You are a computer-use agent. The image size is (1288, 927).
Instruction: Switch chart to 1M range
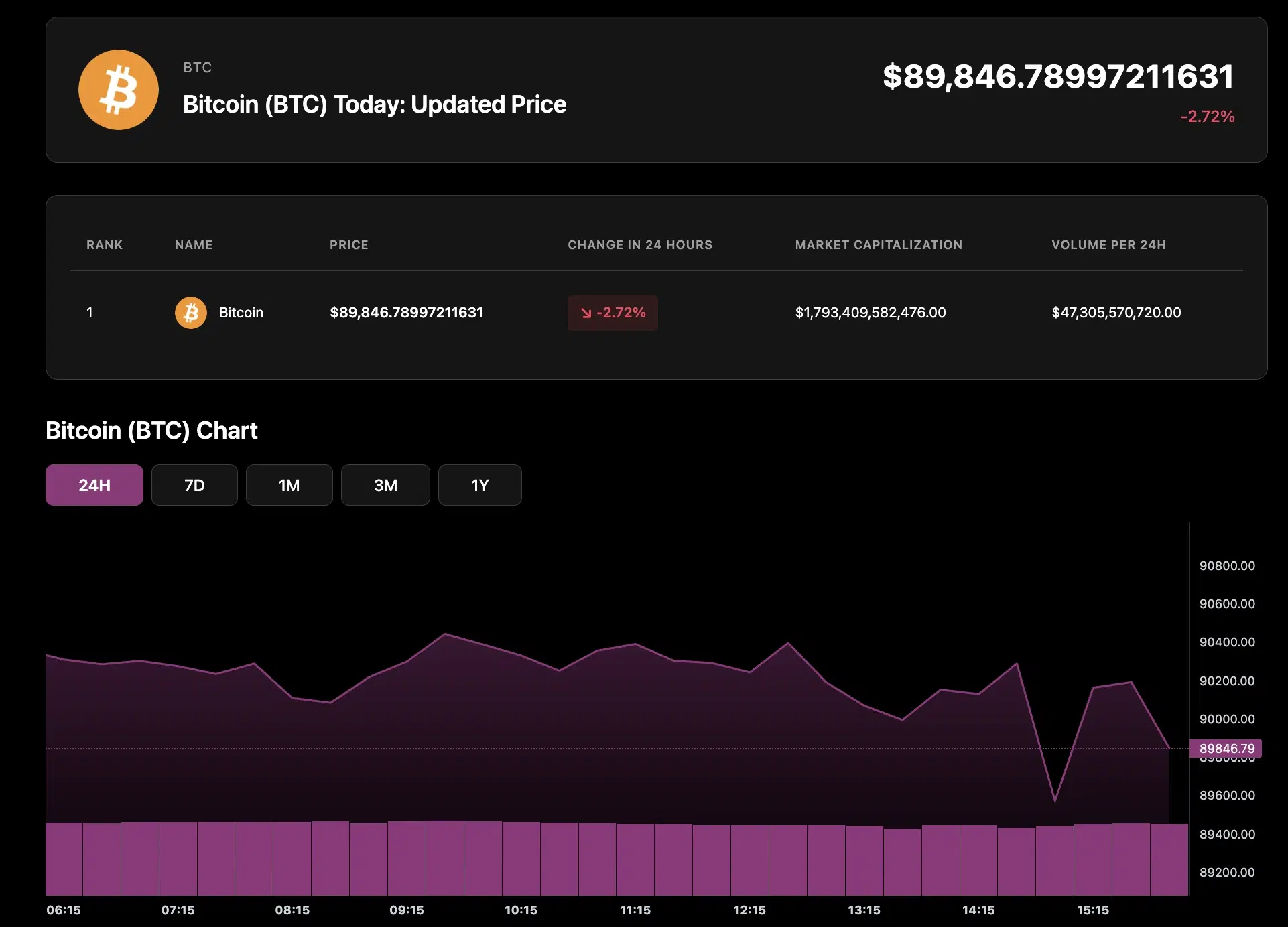click(x=289, y=485)
